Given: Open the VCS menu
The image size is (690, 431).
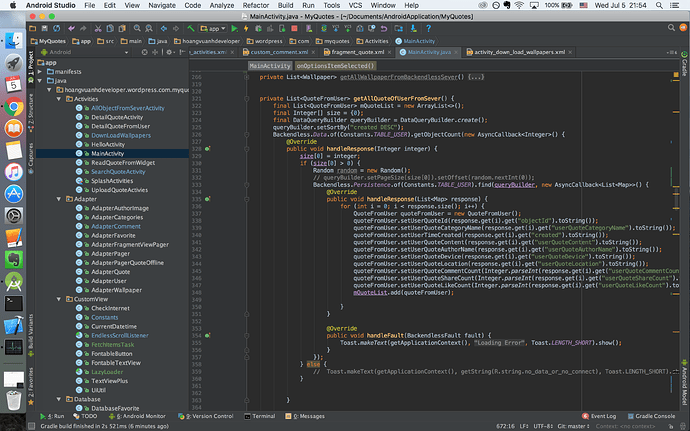Looking at the screenshot, I should tap(355, 5).
